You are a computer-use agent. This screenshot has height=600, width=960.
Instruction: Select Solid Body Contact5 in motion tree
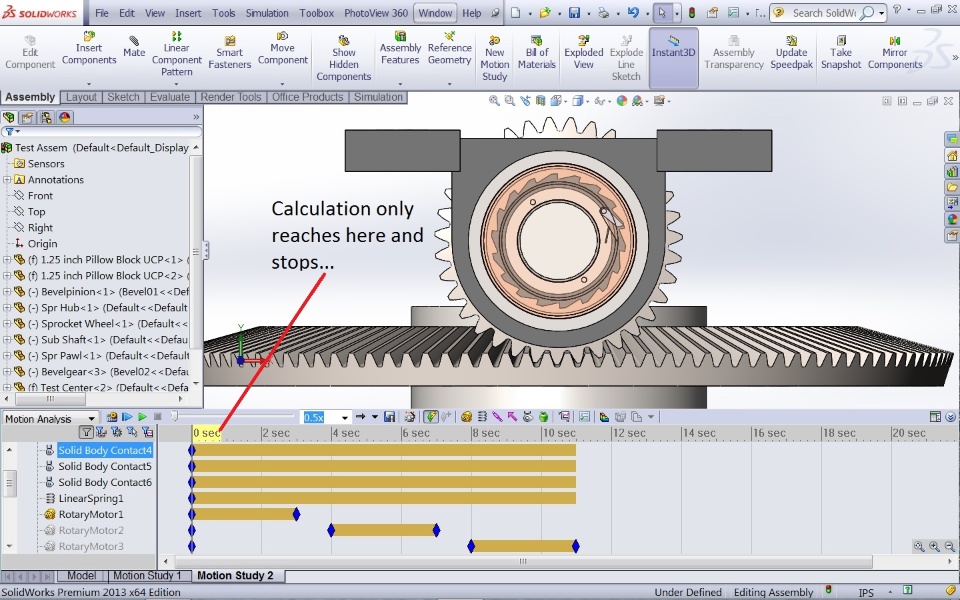[x=105, y=466]
